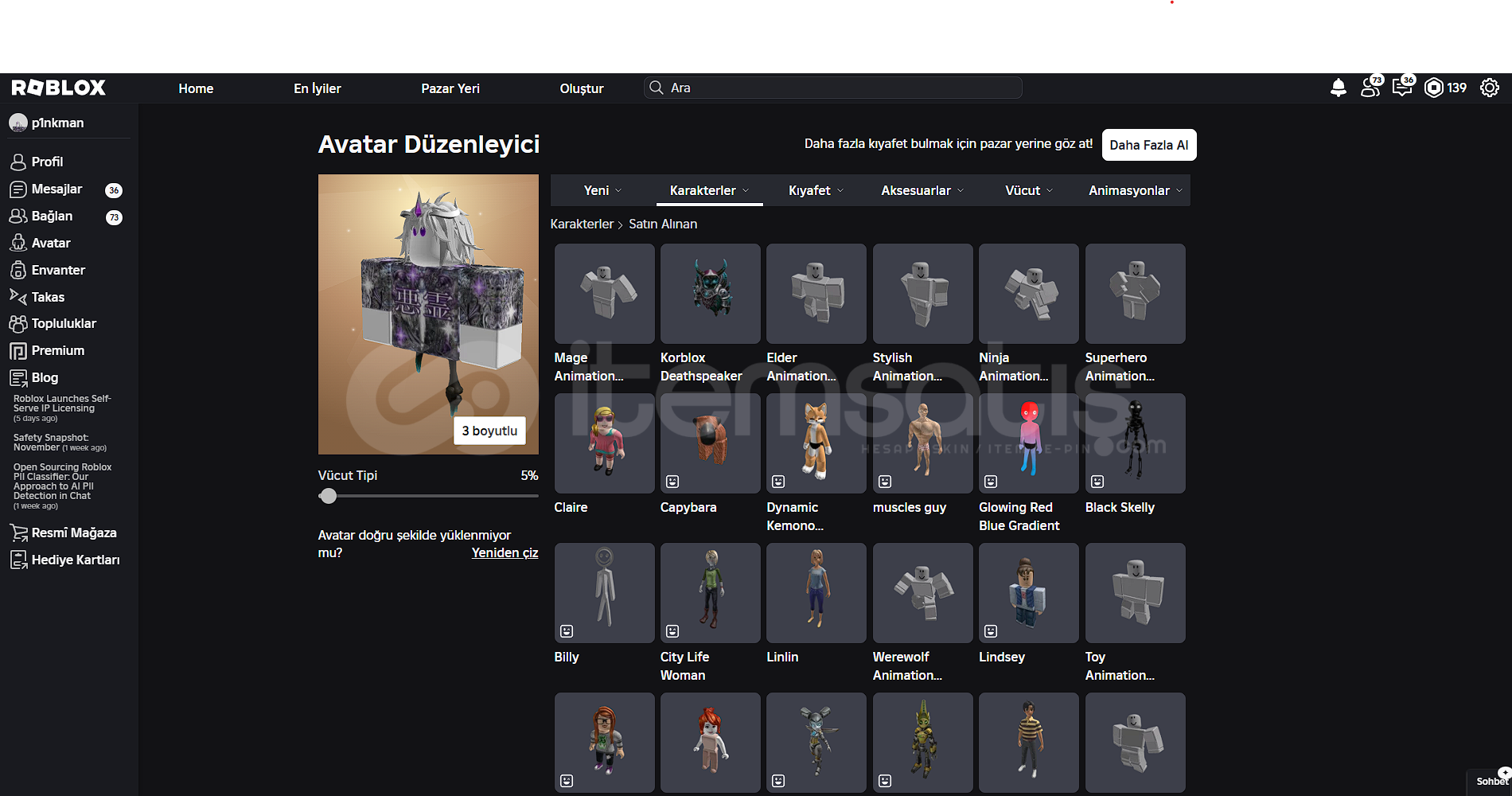This screenshot has width=1512, height=796.
Task: Open the Animasyonlar dropdown menu
Action: (1135, 190)
